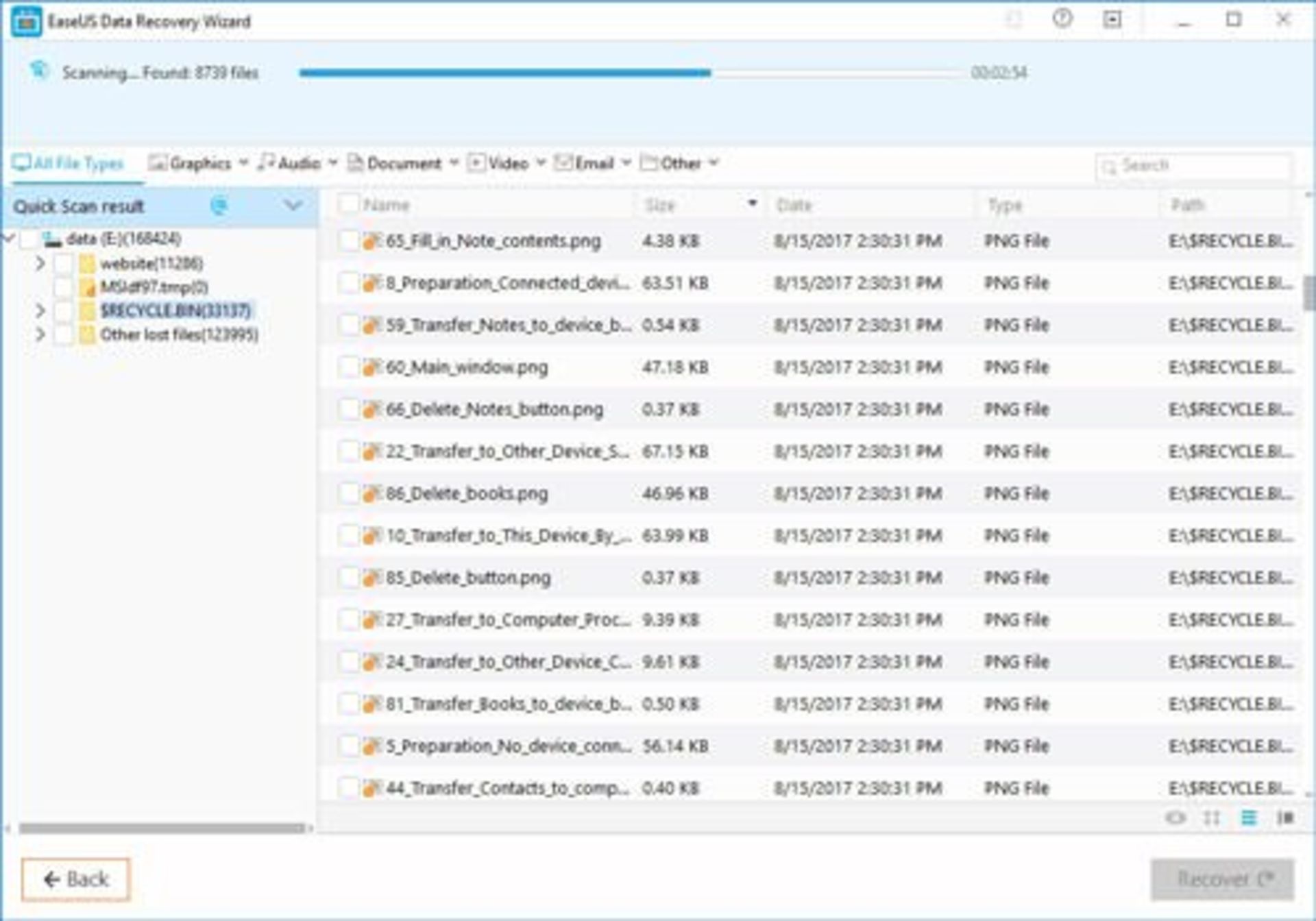This screenshot has width=1316, height=921.
Task: Tick the $RECYCLE.BIN tree checkbox
Action: tap(63, 311)
